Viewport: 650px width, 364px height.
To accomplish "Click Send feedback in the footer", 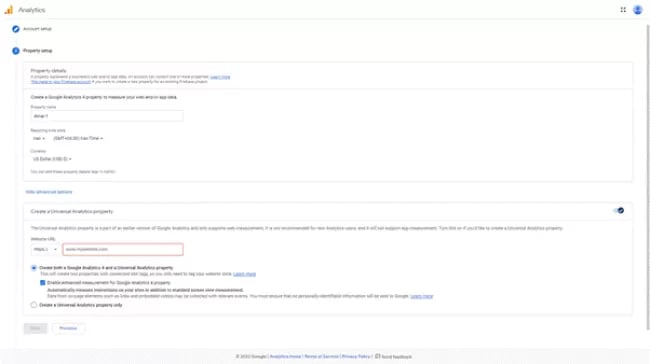I will (397, 357).
